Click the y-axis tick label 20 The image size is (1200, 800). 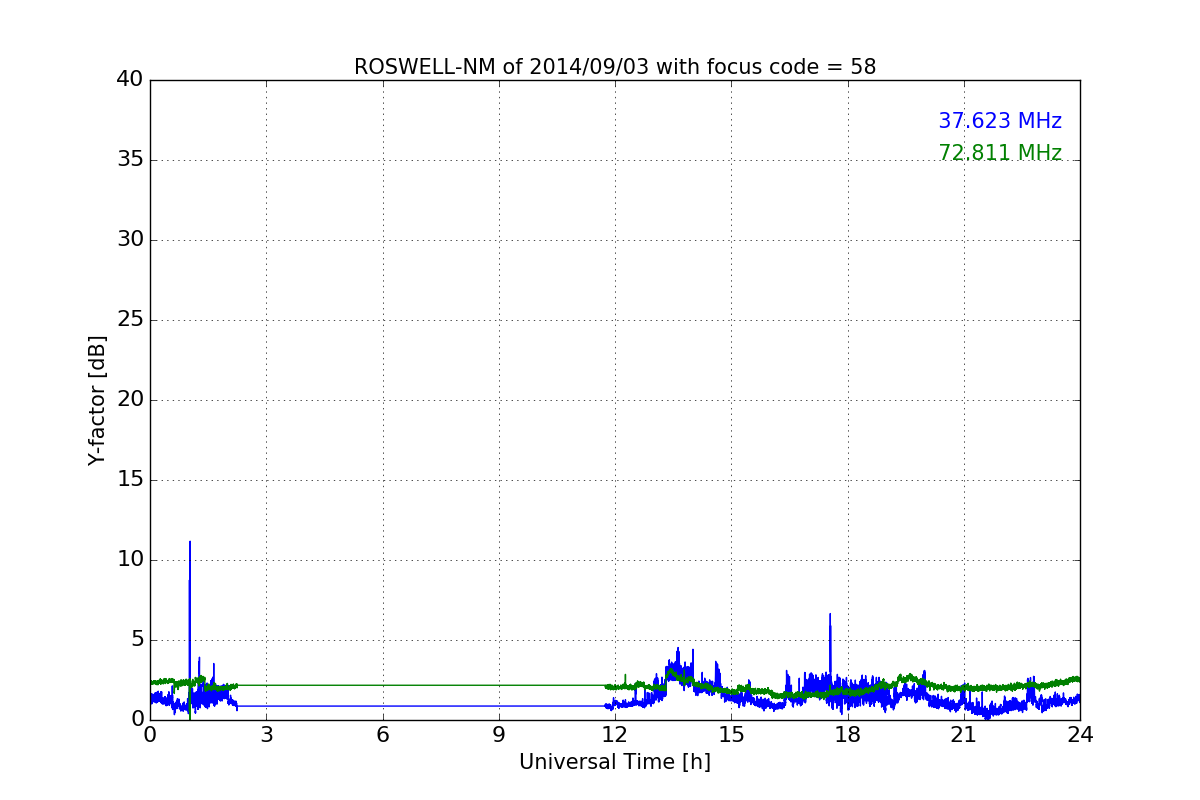129,400
